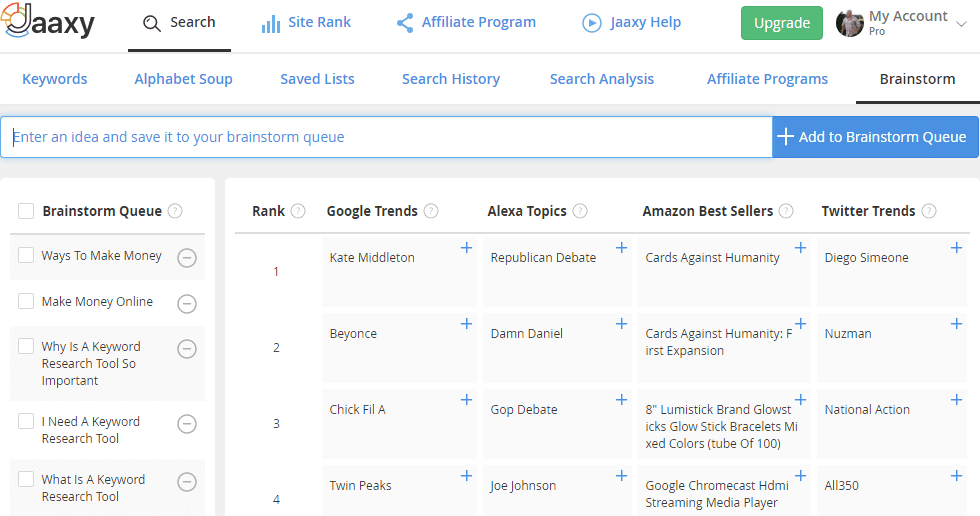This screenshot has width=980, height=516.
Task: Add Cards Against Humanity with plus icon
Action: click(x=800, y=248)
